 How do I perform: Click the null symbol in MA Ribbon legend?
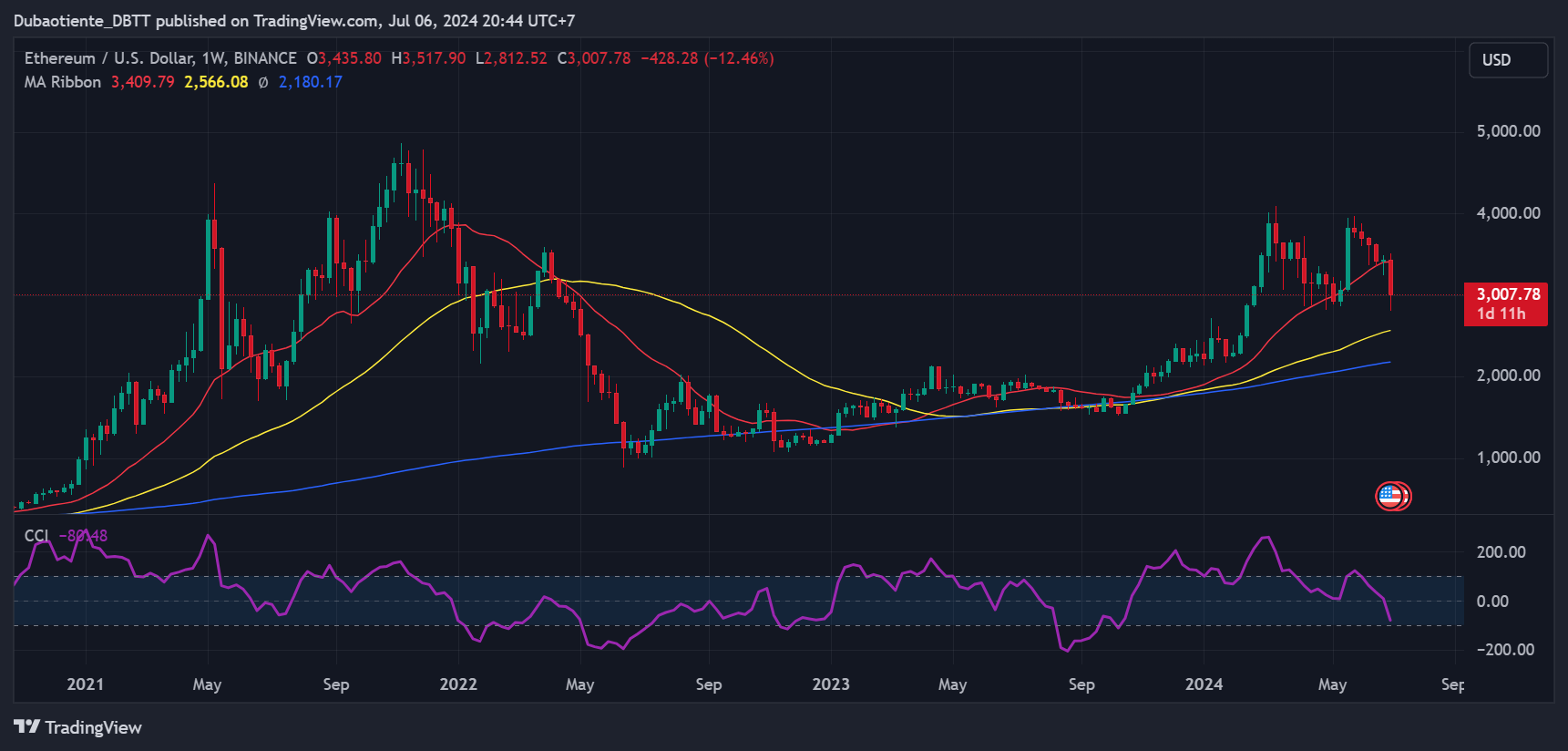coord(263,82)
